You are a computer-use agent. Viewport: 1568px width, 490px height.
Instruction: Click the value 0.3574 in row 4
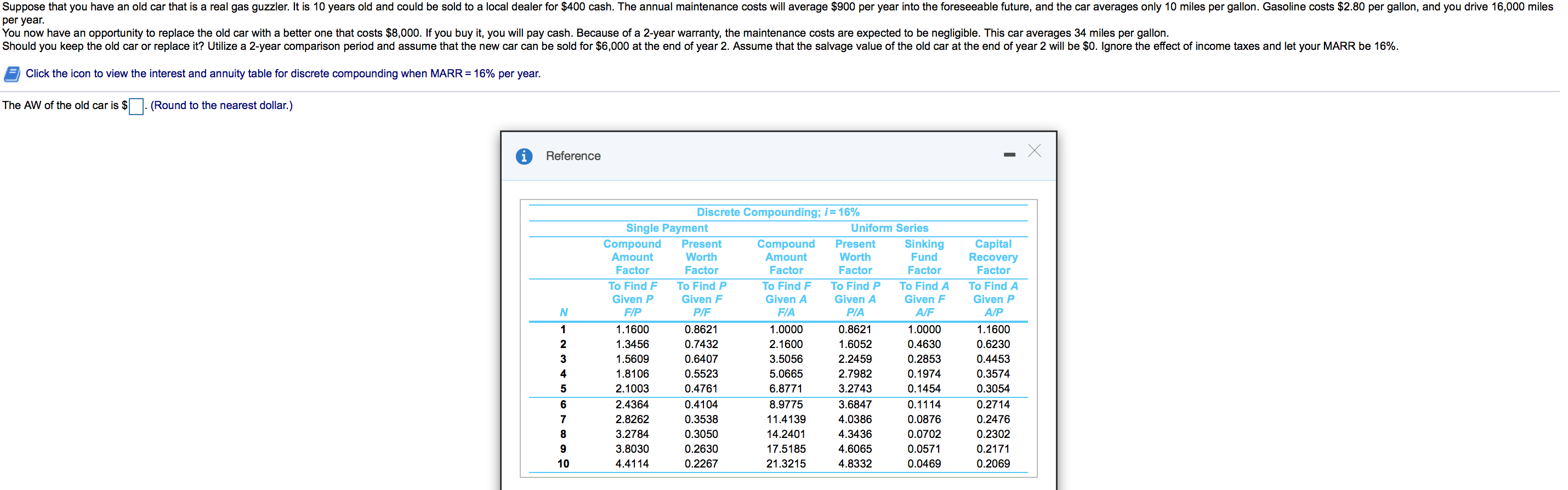[x=993, y=374]
